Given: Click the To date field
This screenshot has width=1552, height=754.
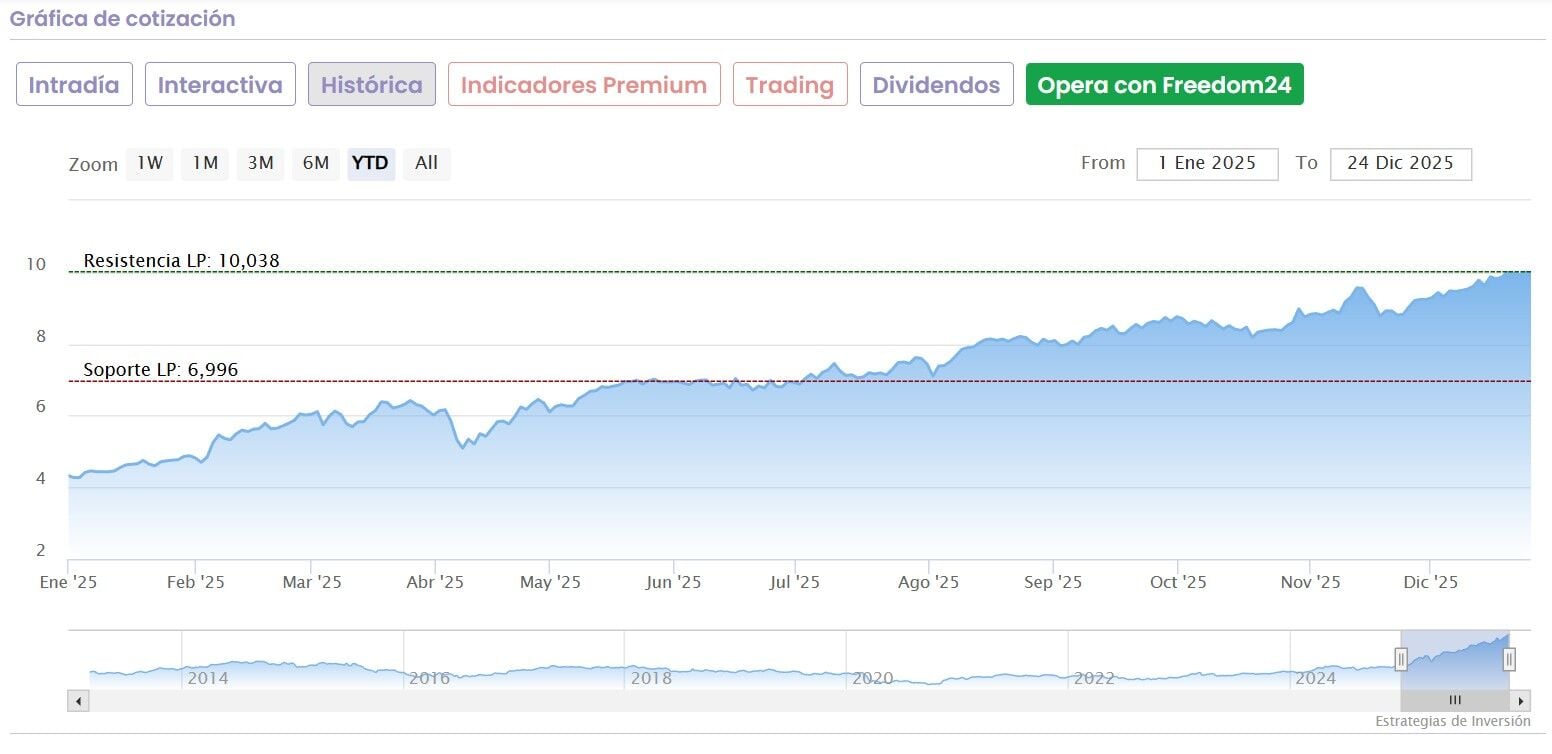Looking at the screenshot, I should coord(1400,164).
